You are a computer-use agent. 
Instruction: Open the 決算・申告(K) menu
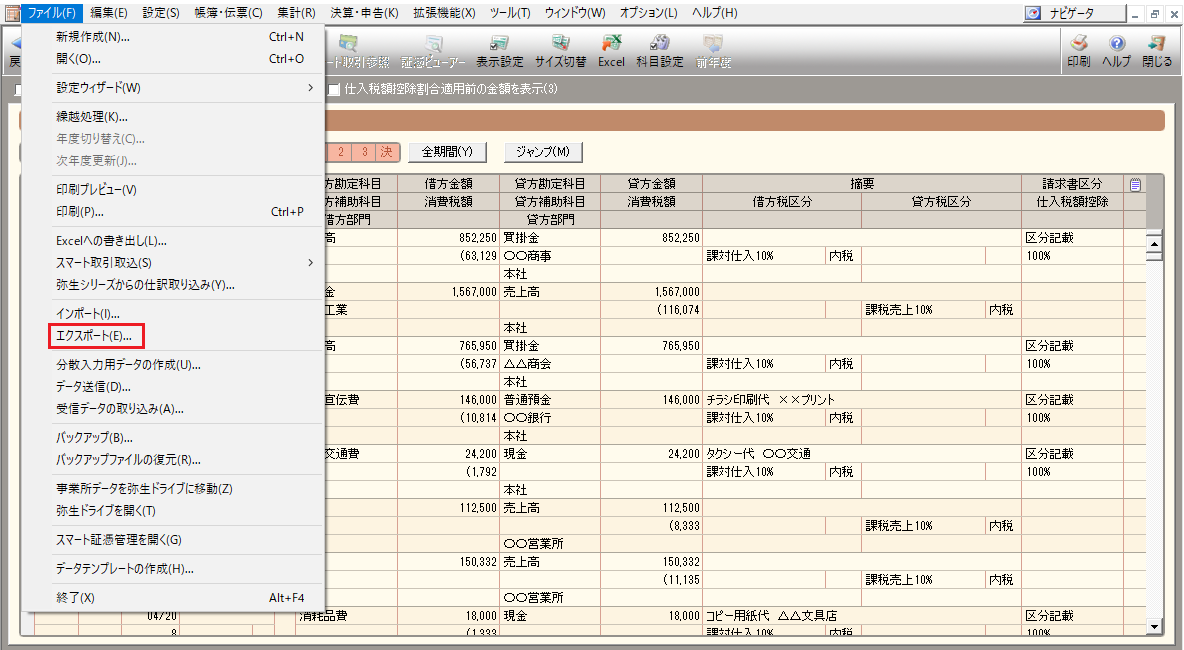coord(364,13)
